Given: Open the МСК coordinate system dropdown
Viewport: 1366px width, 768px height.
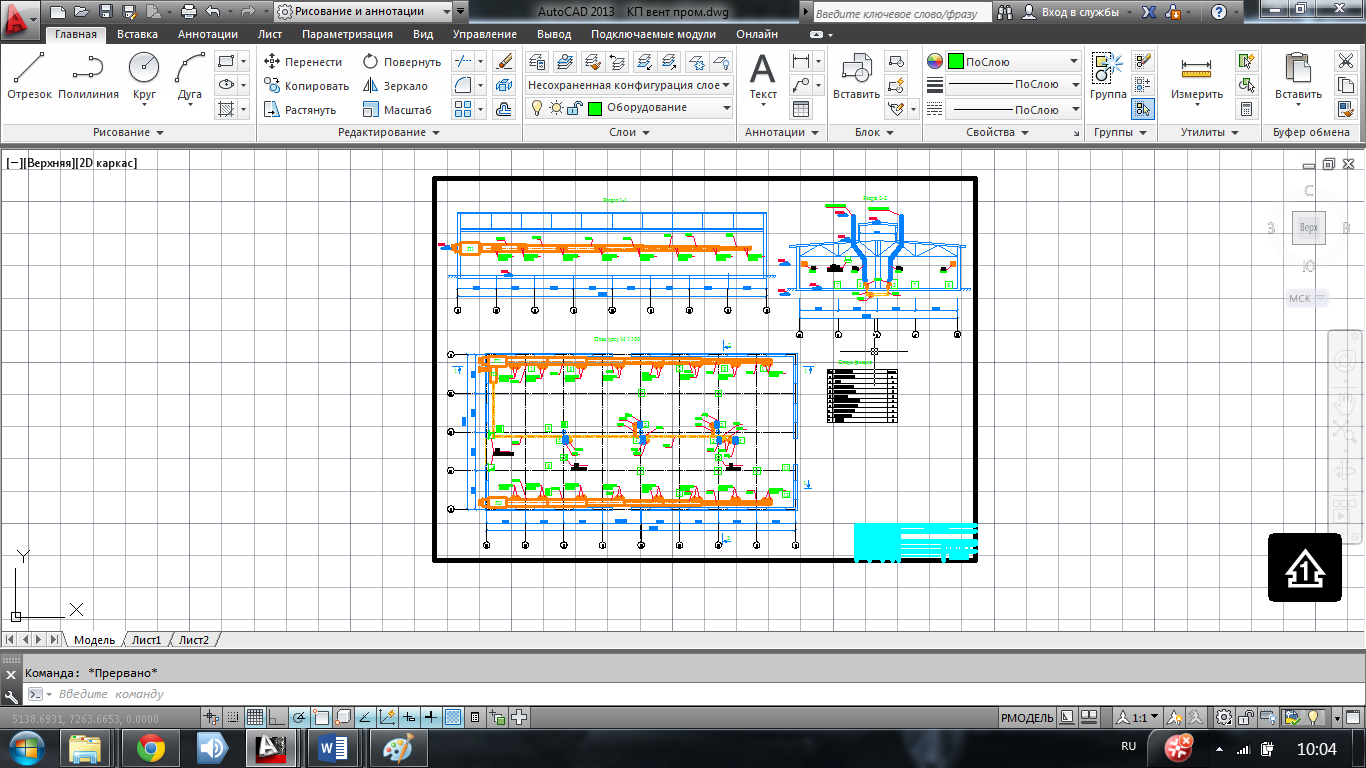Looking at the screenshot, I should [x=1307, y=298].
